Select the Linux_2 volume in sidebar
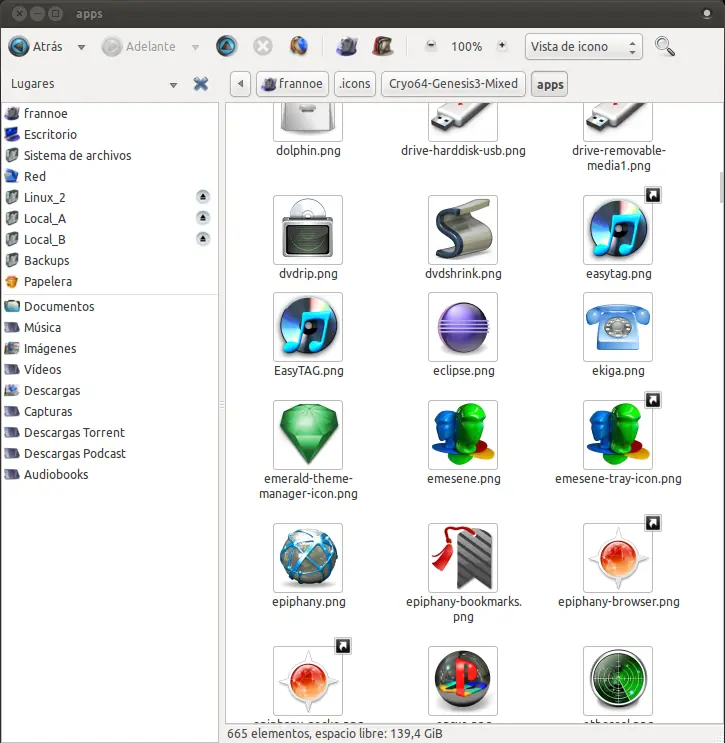This screenshot has width=725, height=743. coord(110,197)
